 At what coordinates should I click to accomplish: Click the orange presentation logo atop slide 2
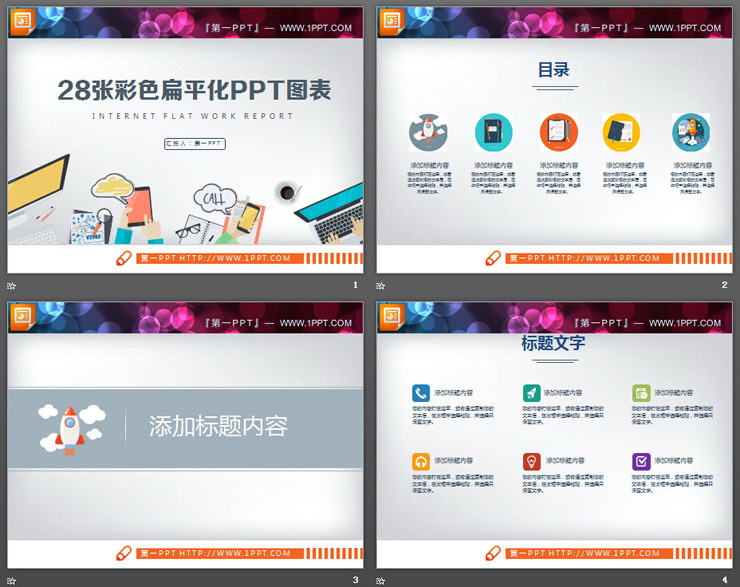coord(391,22)
